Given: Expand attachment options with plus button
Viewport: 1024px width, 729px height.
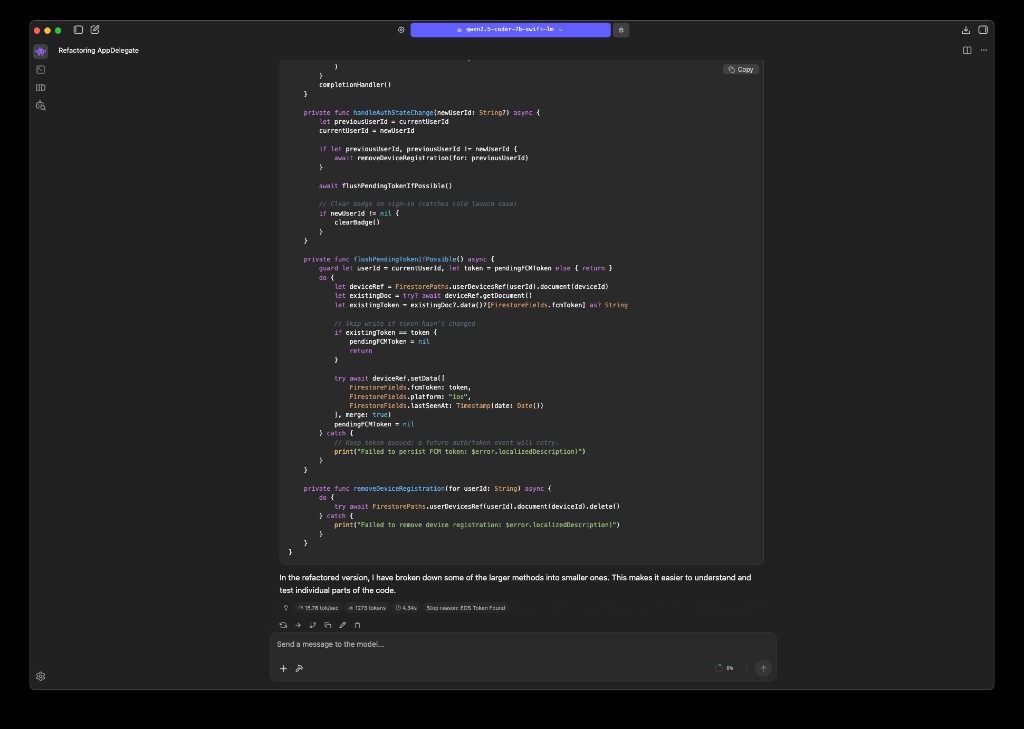Looking at the screenshot, I should coord(284,668).
